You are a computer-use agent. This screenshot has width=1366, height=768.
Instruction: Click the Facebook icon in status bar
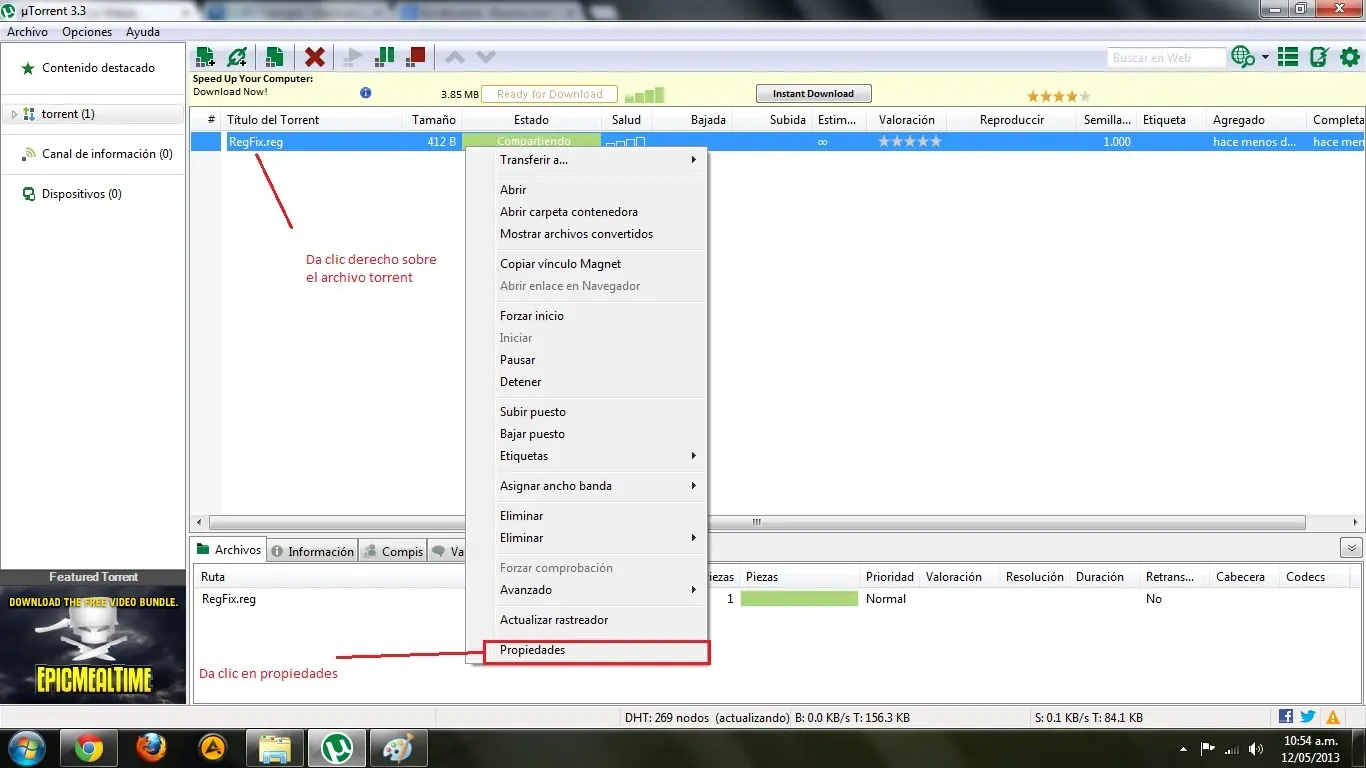(1286, 717)
